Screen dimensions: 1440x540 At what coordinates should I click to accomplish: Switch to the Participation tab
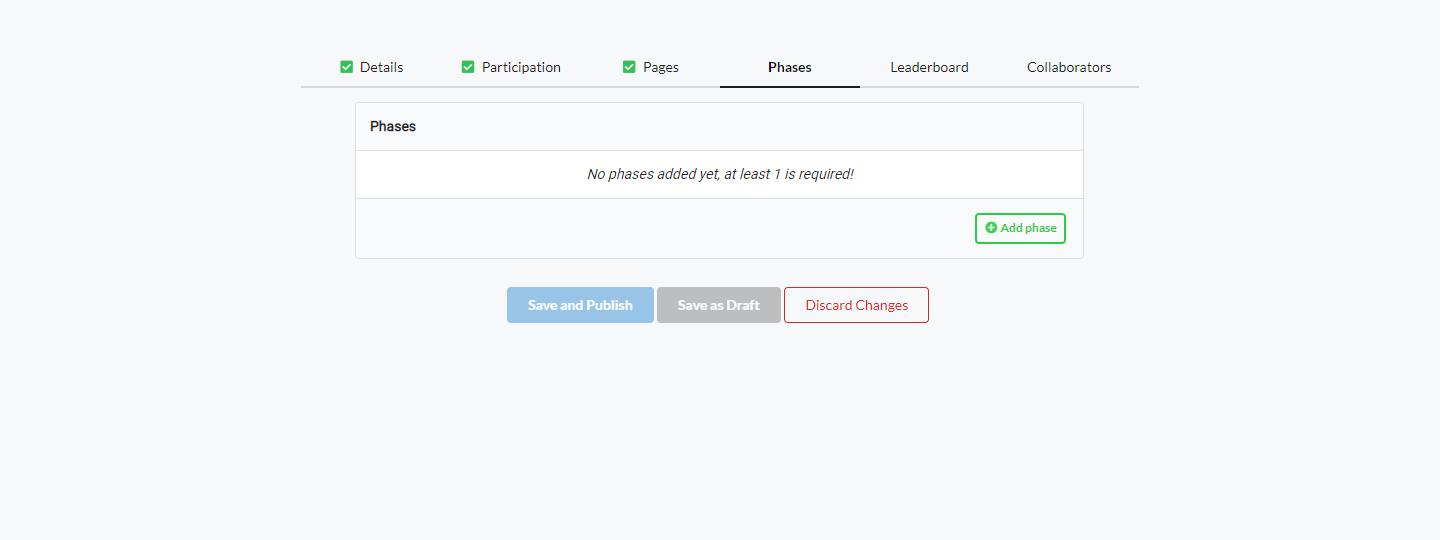(521, 67)
